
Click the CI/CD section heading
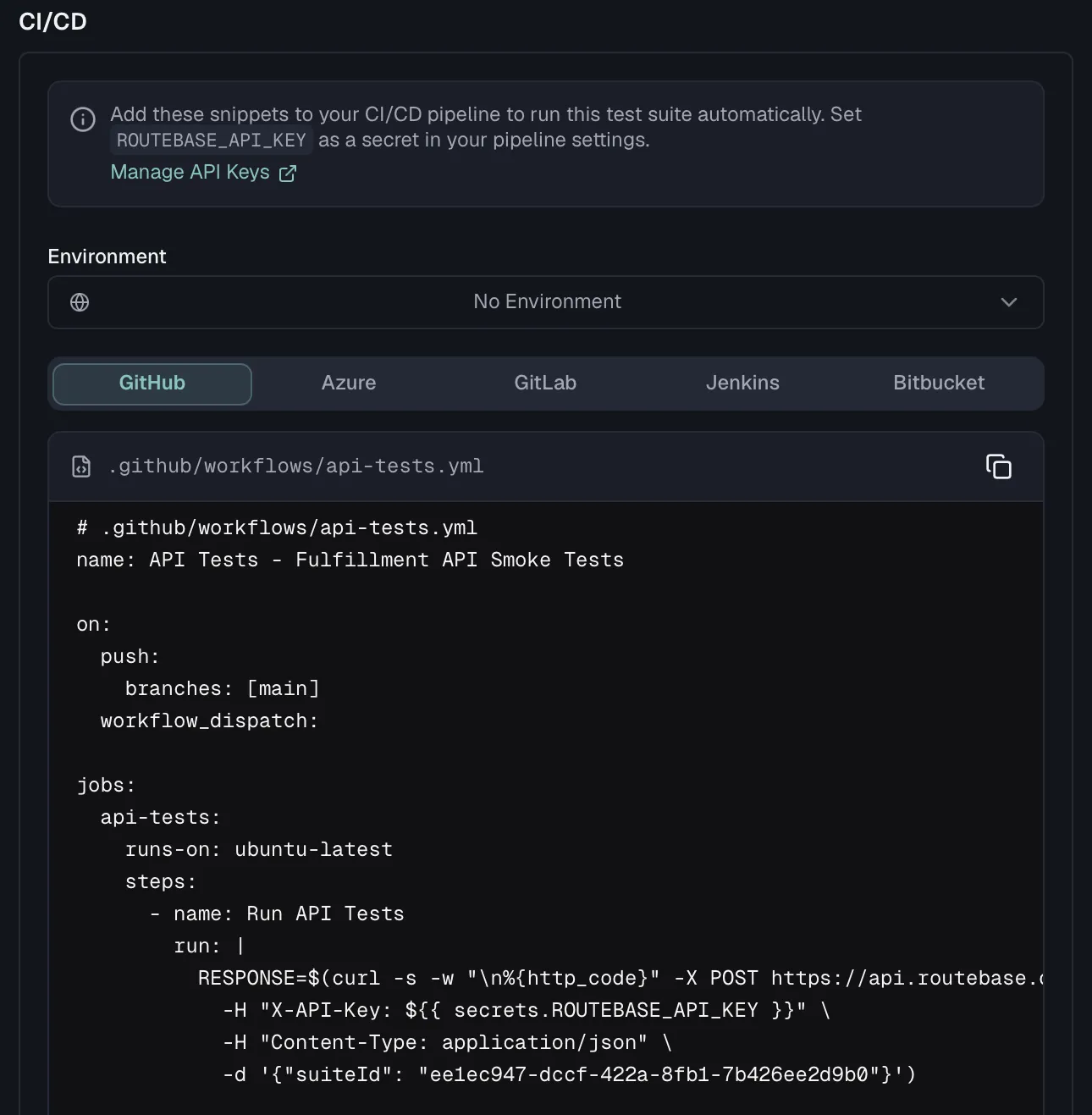point(52,22)
